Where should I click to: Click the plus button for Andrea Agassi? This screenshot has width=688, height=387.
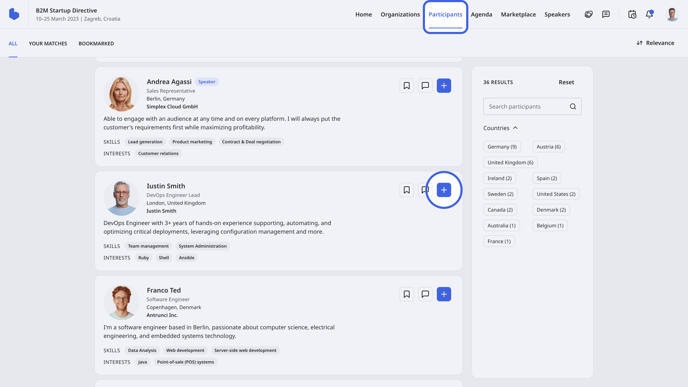444,86
